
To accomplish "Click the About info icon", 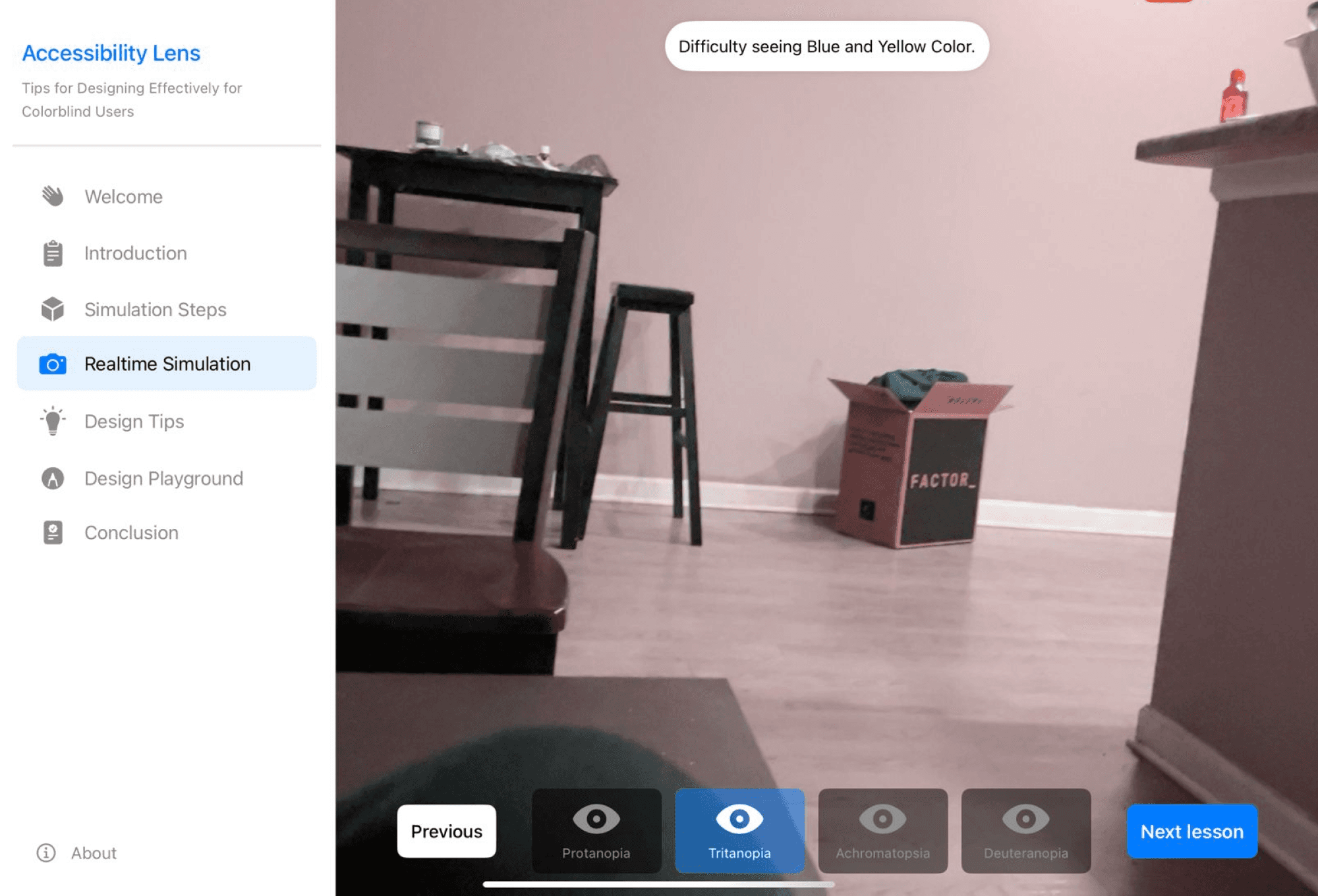I will point(46,853).
